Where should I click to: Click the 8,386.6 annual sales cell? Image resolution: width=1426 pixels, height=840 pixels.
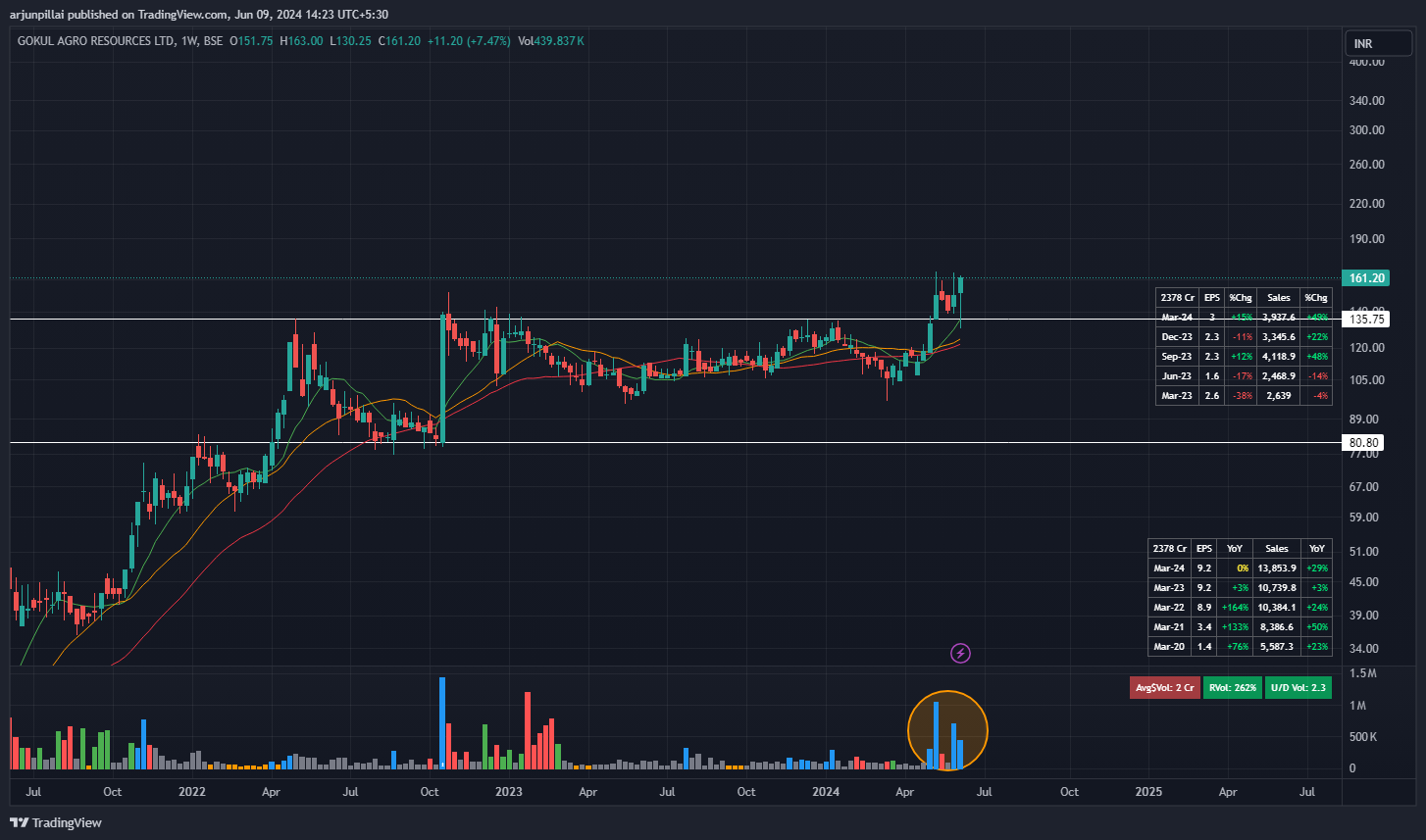tap(1277, 626)
